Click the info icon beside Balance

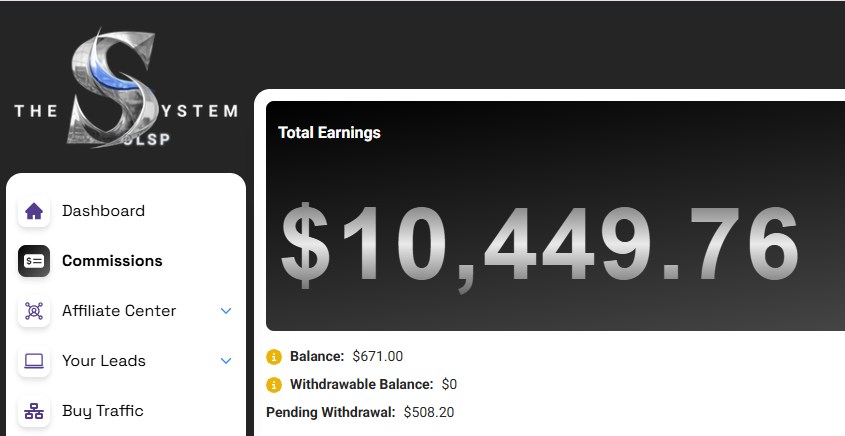[274, 356]
